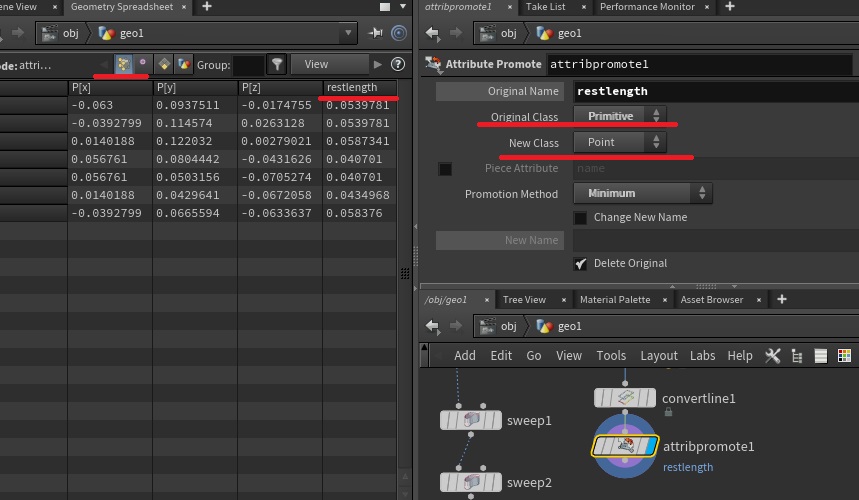The height and width of the screenshot is (500, 859).
Task: Uncheck the Delete Original checkbox
Action: (x=580, y=264)
